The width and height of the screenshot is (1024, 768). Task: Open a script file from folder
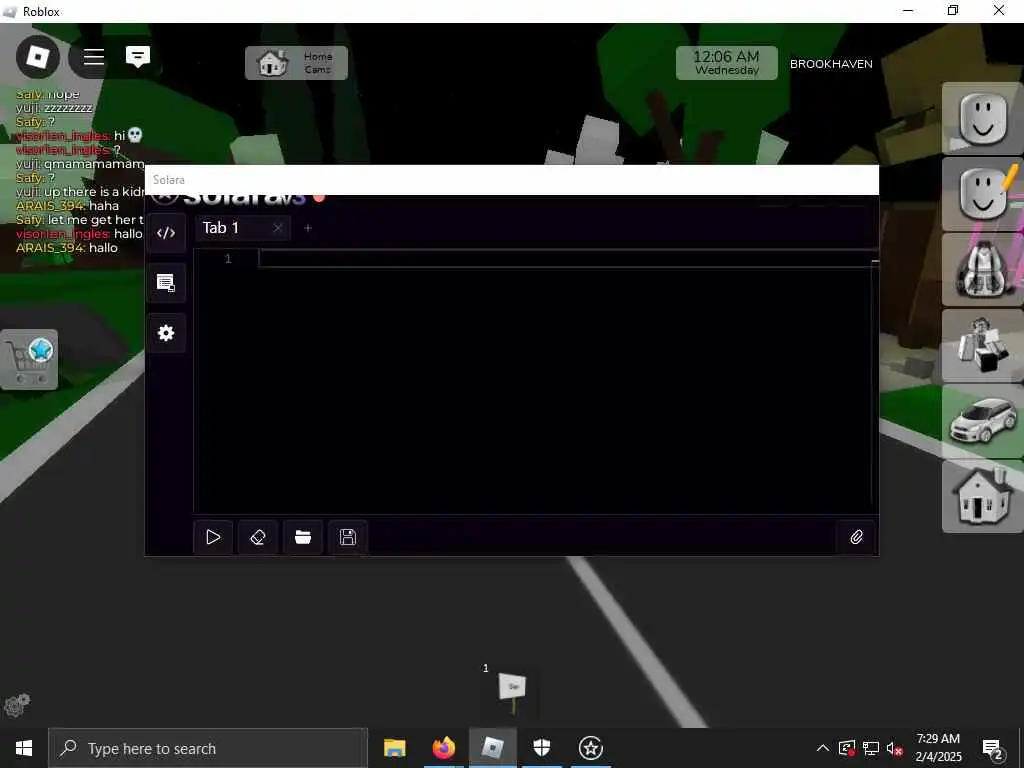(303, 537)
